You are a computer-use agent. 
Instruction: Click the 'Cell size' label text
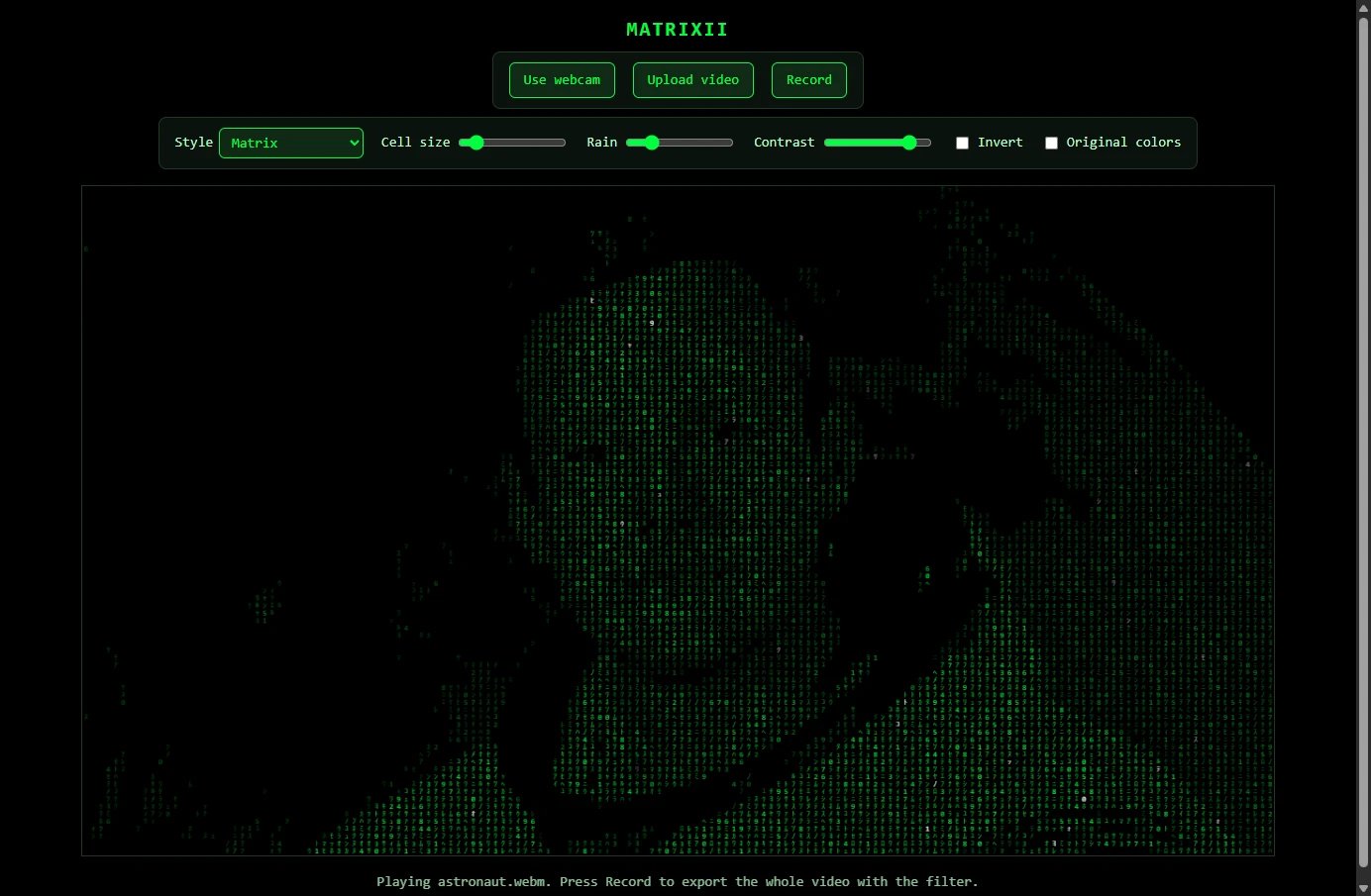(x=415, y=142)
